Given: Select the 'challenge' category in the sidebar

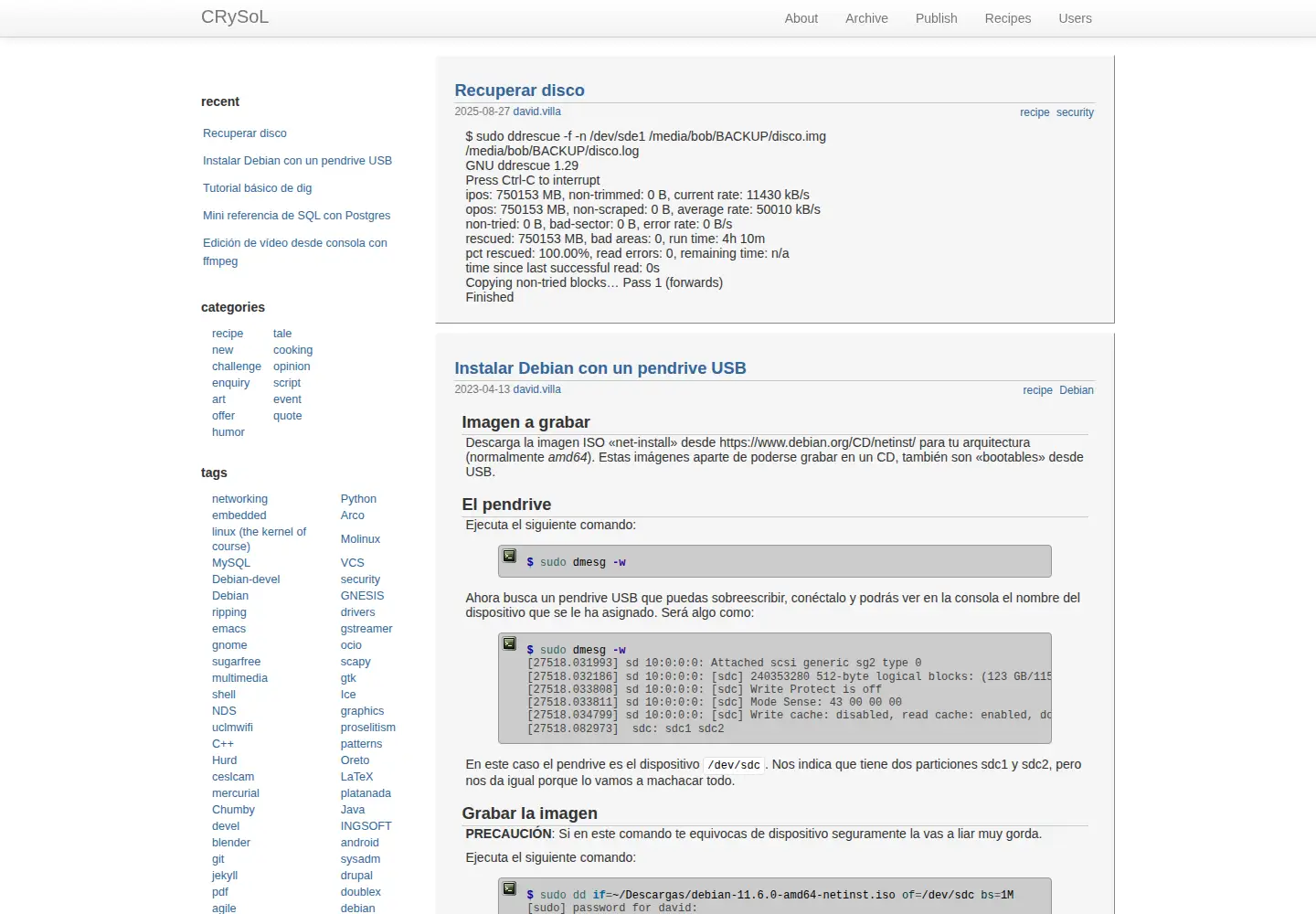Looking at the screenshot, I should coord(237,367).
